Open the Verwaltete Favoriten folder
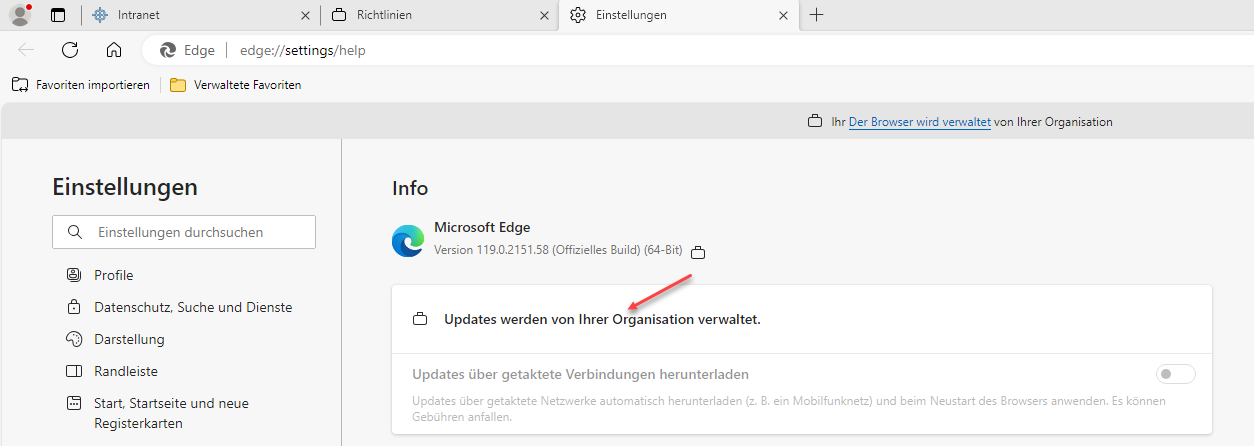 (x=236, y=85)
